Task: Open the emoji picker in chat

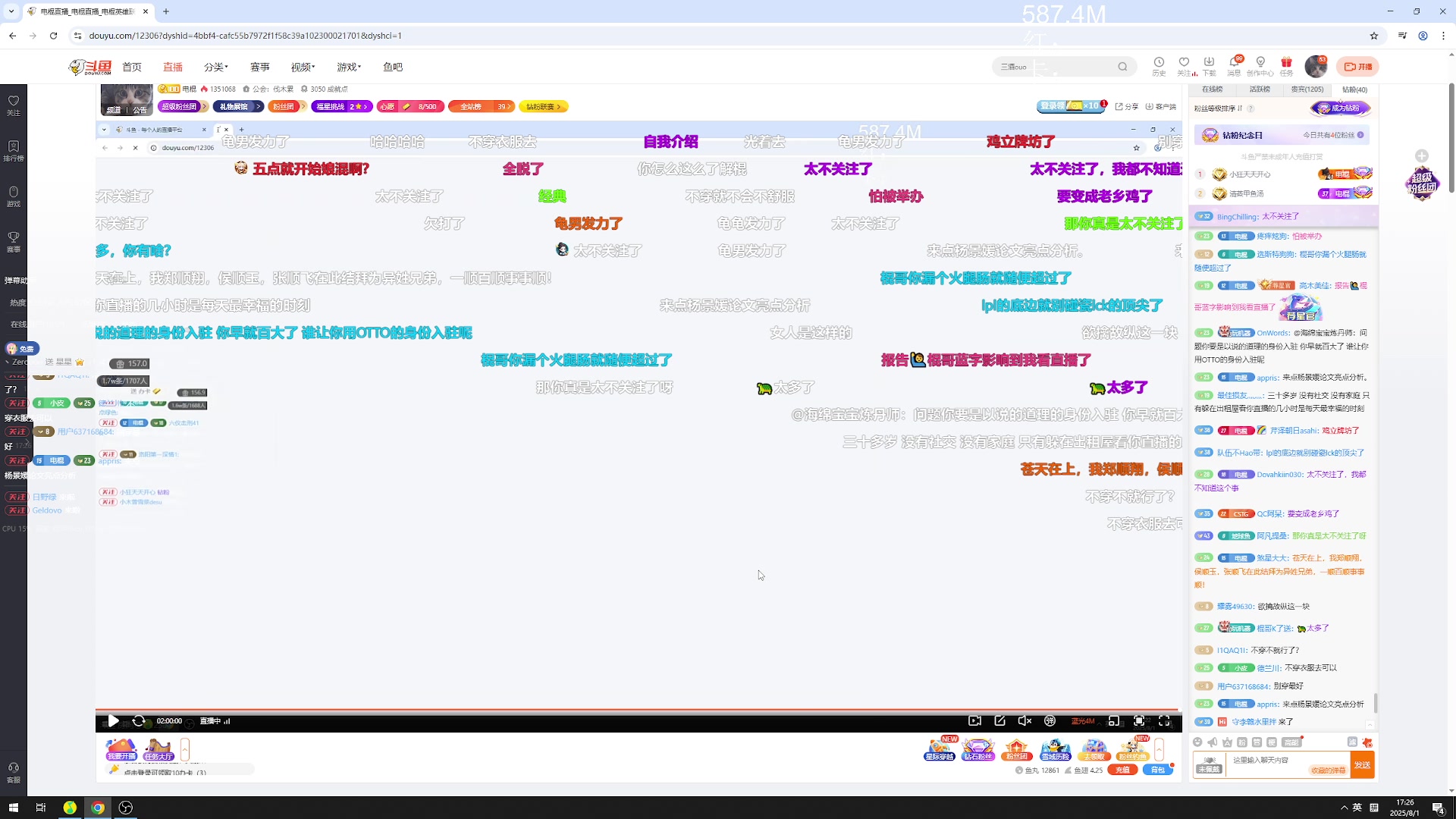Action: tap(1197, 742)
